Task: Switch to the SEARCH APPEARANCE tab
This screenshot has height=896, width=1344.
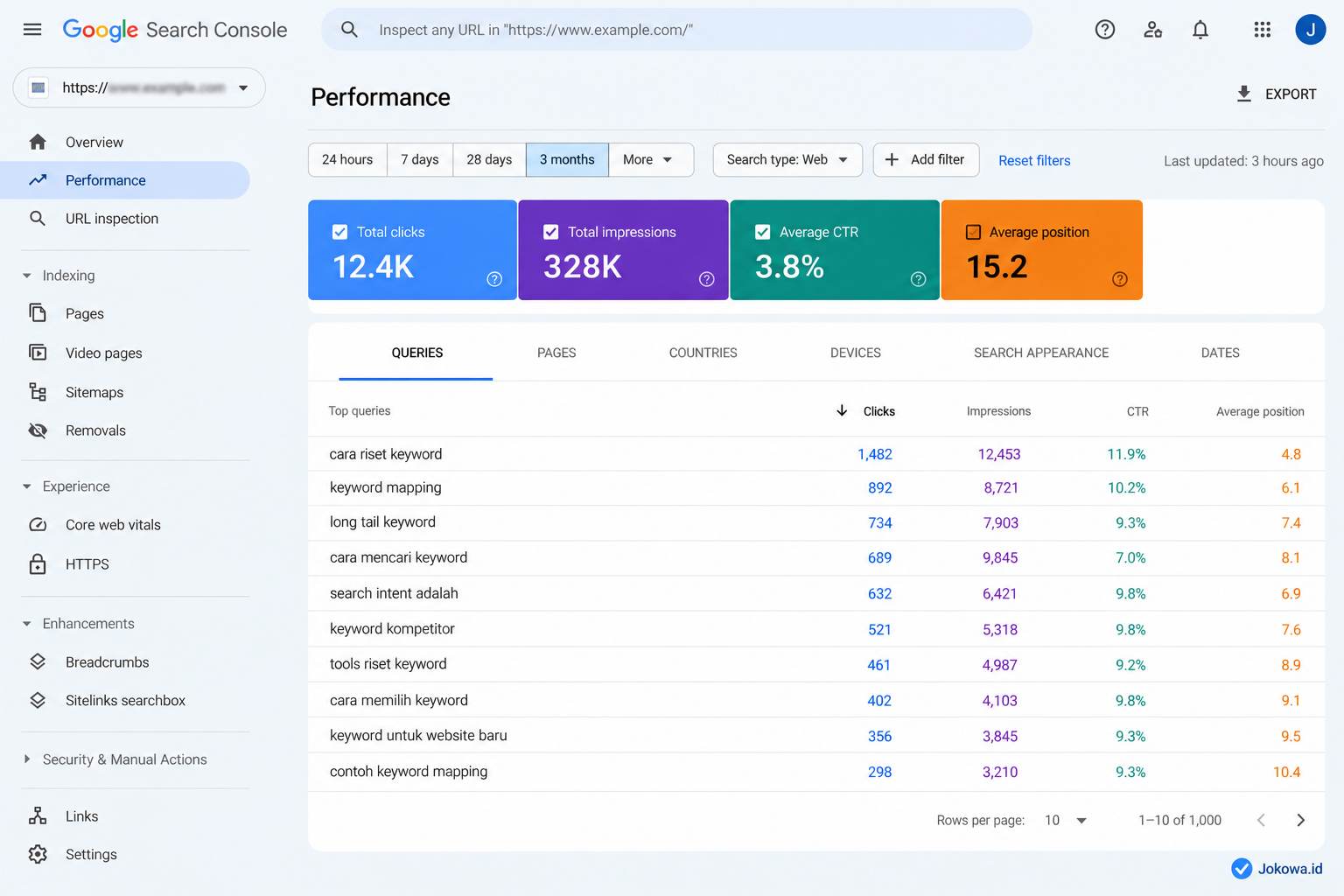Action: click(x=1041, y=353)
